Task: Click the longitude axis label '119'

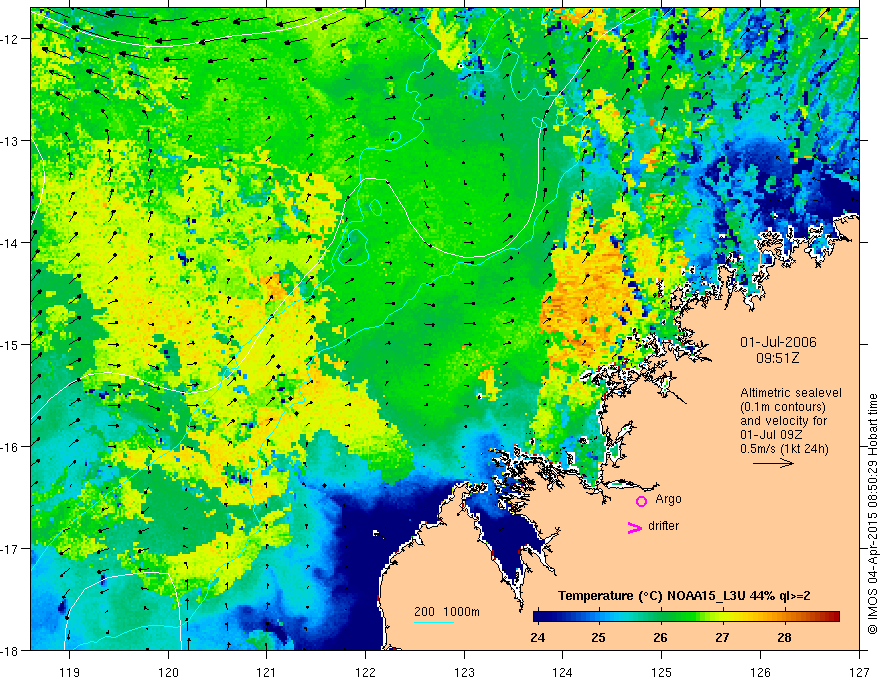Action: point(69,673)
